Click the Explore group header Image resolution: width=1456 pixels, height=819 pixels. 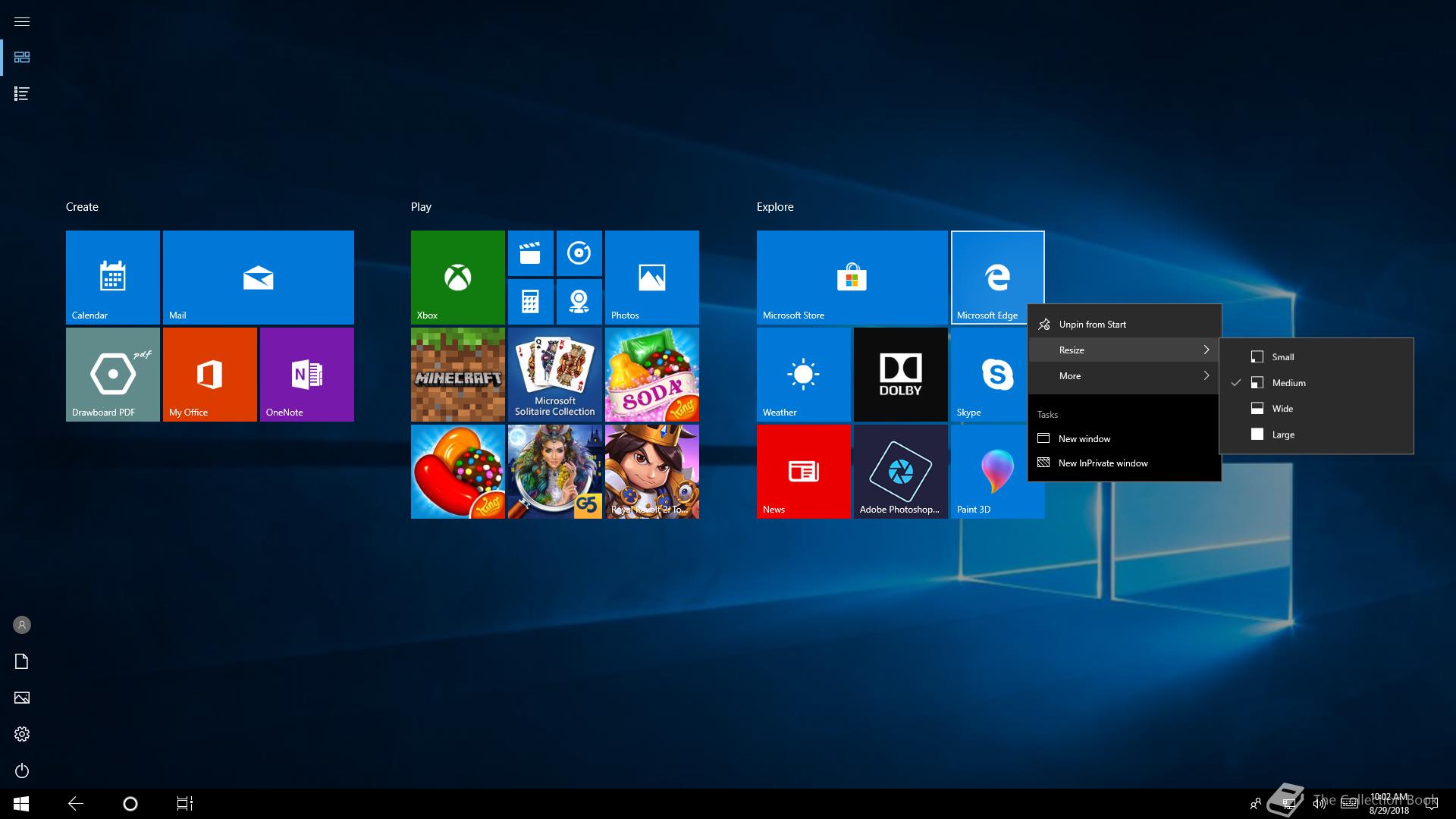pyautogui.click(x=775, y=207)
